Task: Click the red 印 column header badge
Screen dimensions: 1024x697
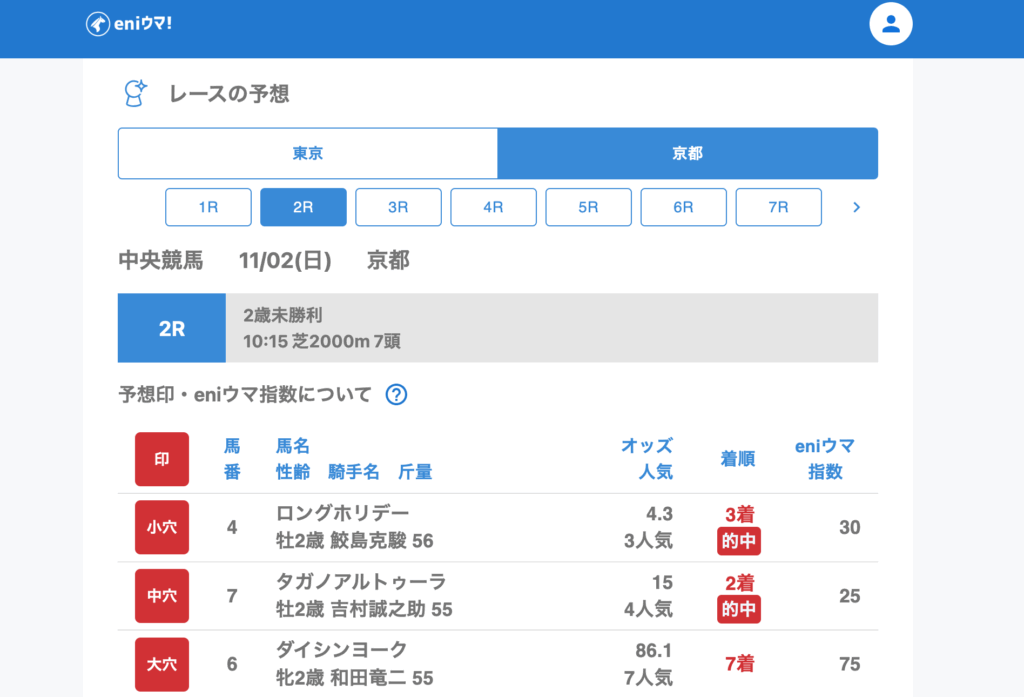Action: pos(162,459)
